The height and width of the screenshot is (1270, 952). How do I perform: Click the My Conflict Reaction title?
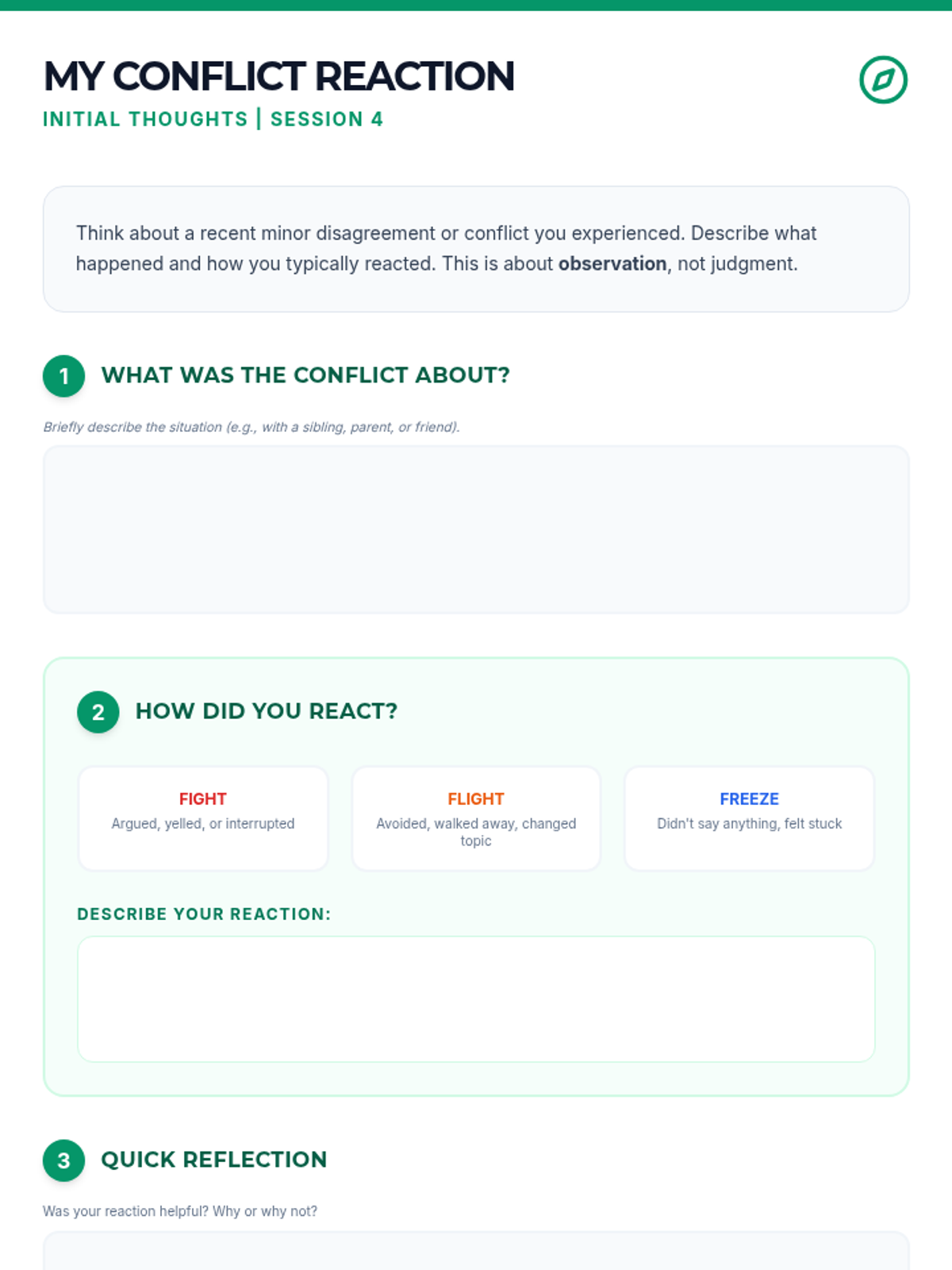[x=279, y=77]
